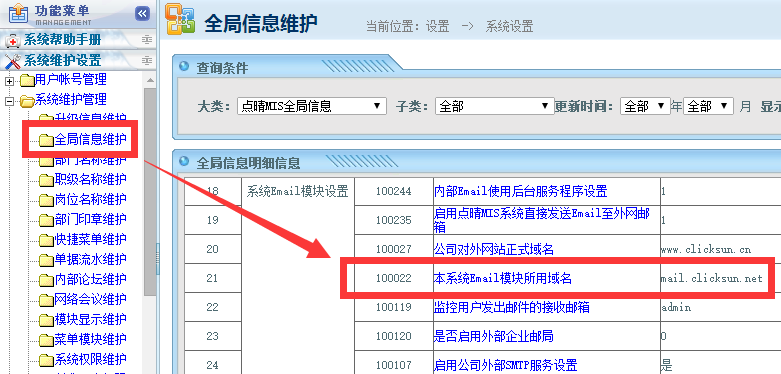Open the 更新时间 year dropdown
The height and width of the screenshot is (374, 781).
(x=645, y=106)
